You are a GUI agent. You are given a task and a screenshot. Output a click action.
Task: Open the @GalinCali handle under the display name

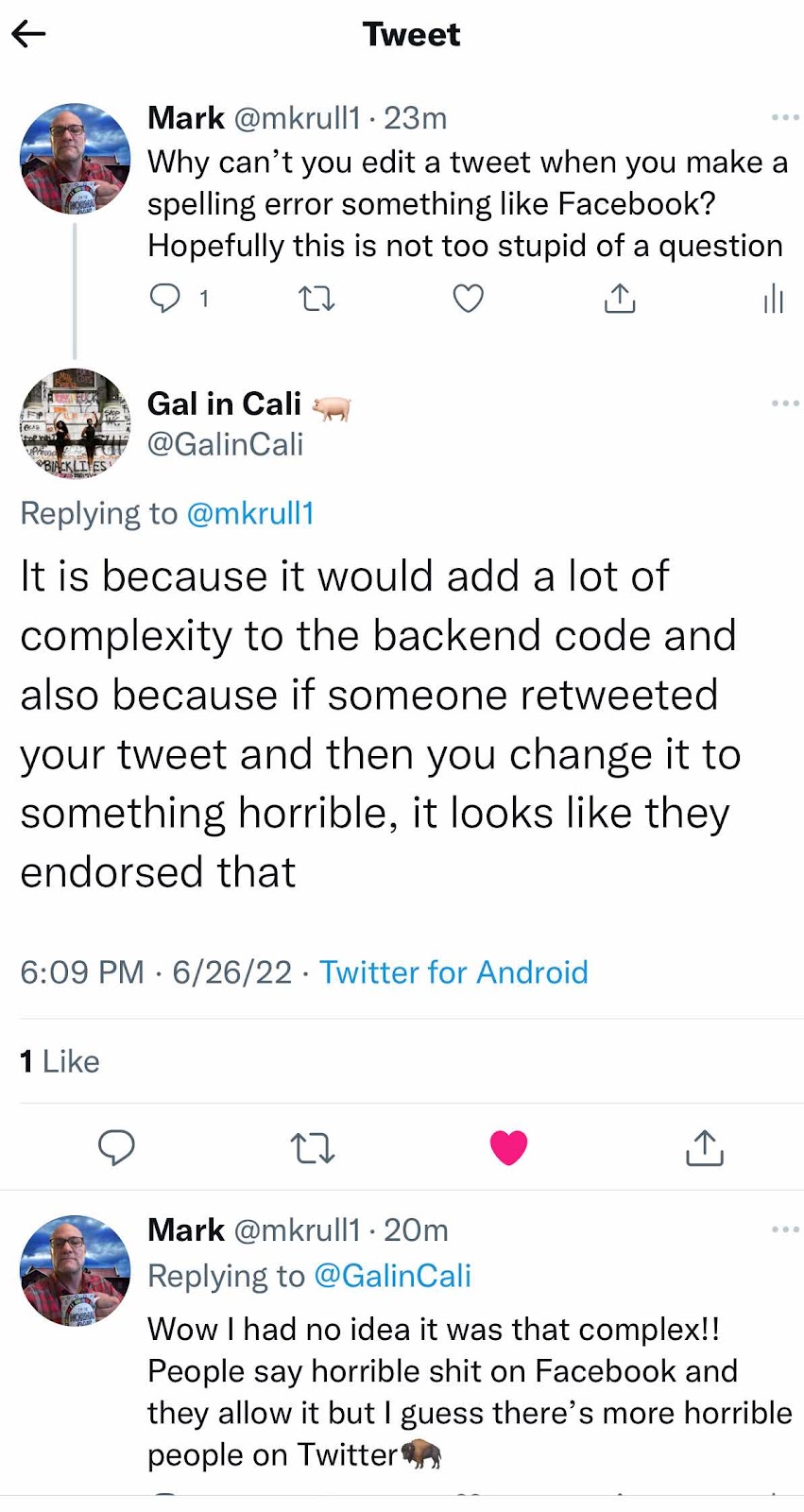coord(226,444)
